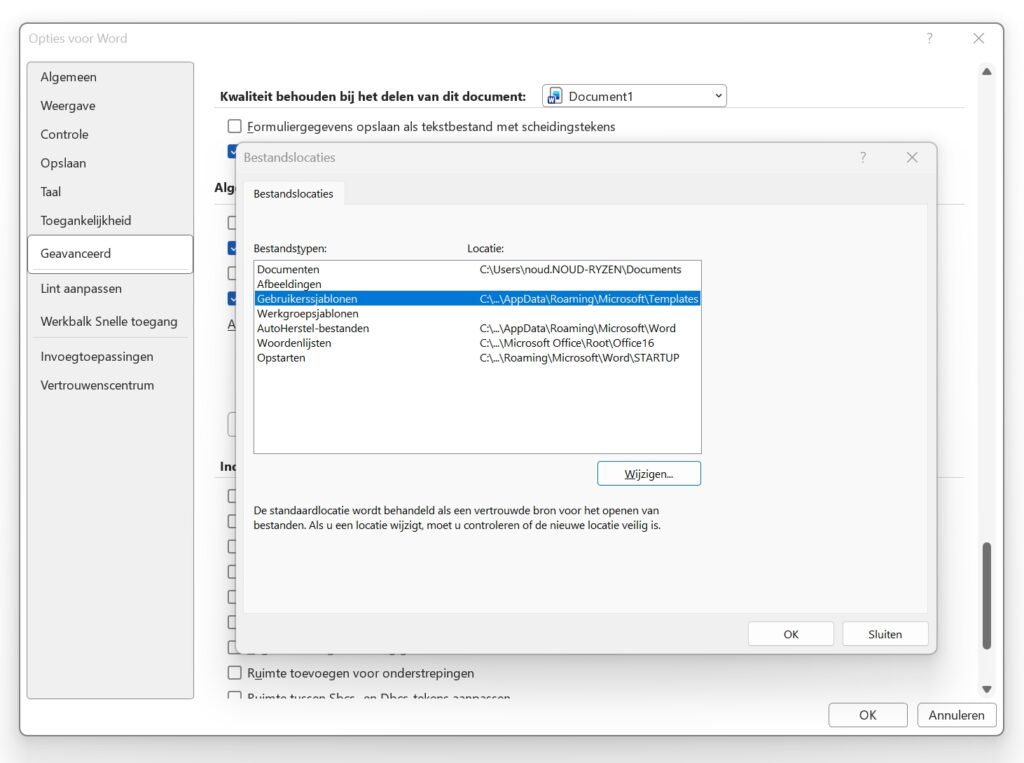Screen dimensions: 1024x763
Task: Click the Wijzigen... button
Action: click(x=648, y=474)
